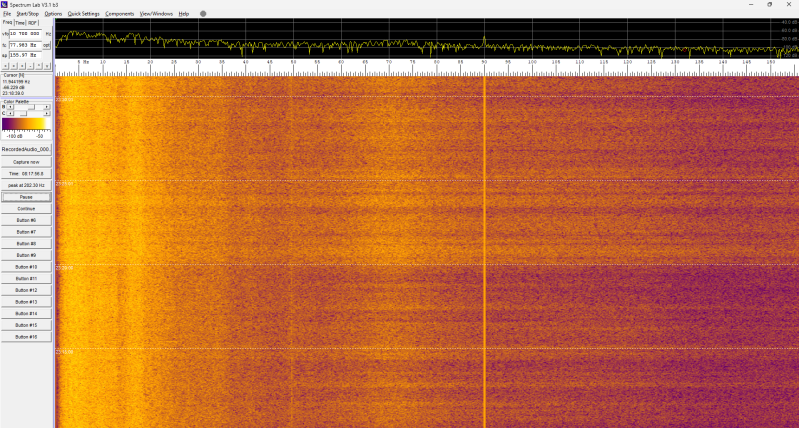Click Button #11

click(x=26, y=279)
